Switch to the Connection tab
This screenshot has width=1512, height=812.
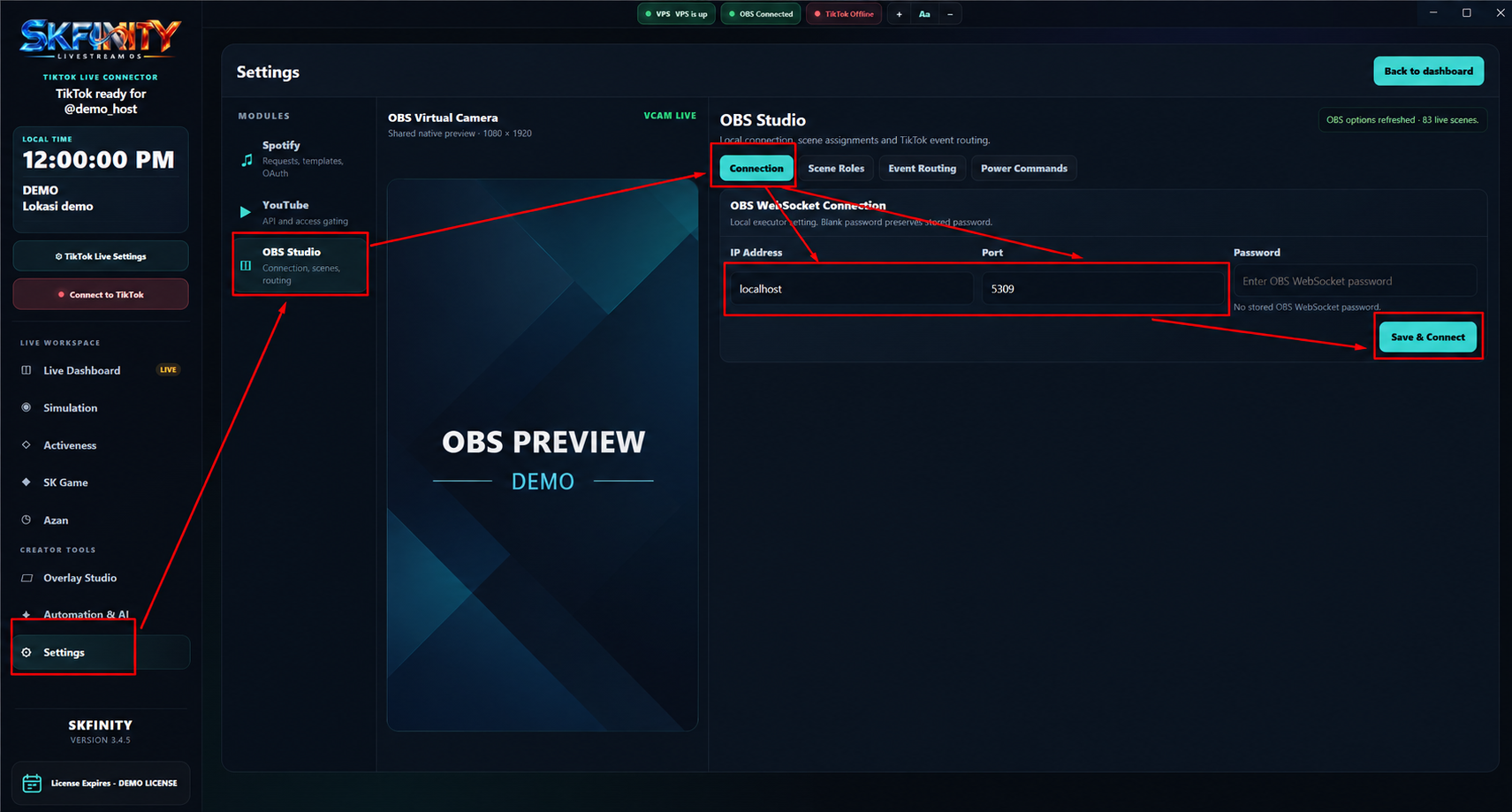pos(756,168)
